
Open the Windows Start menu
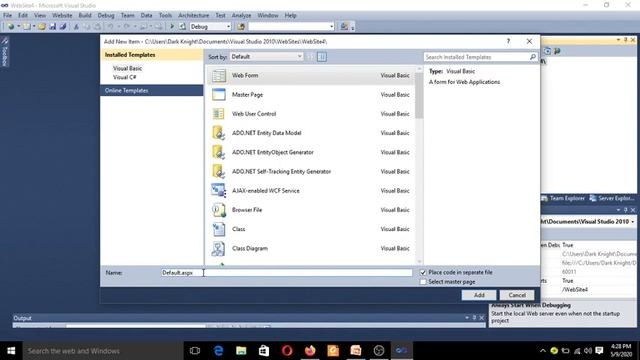point(11,351)
